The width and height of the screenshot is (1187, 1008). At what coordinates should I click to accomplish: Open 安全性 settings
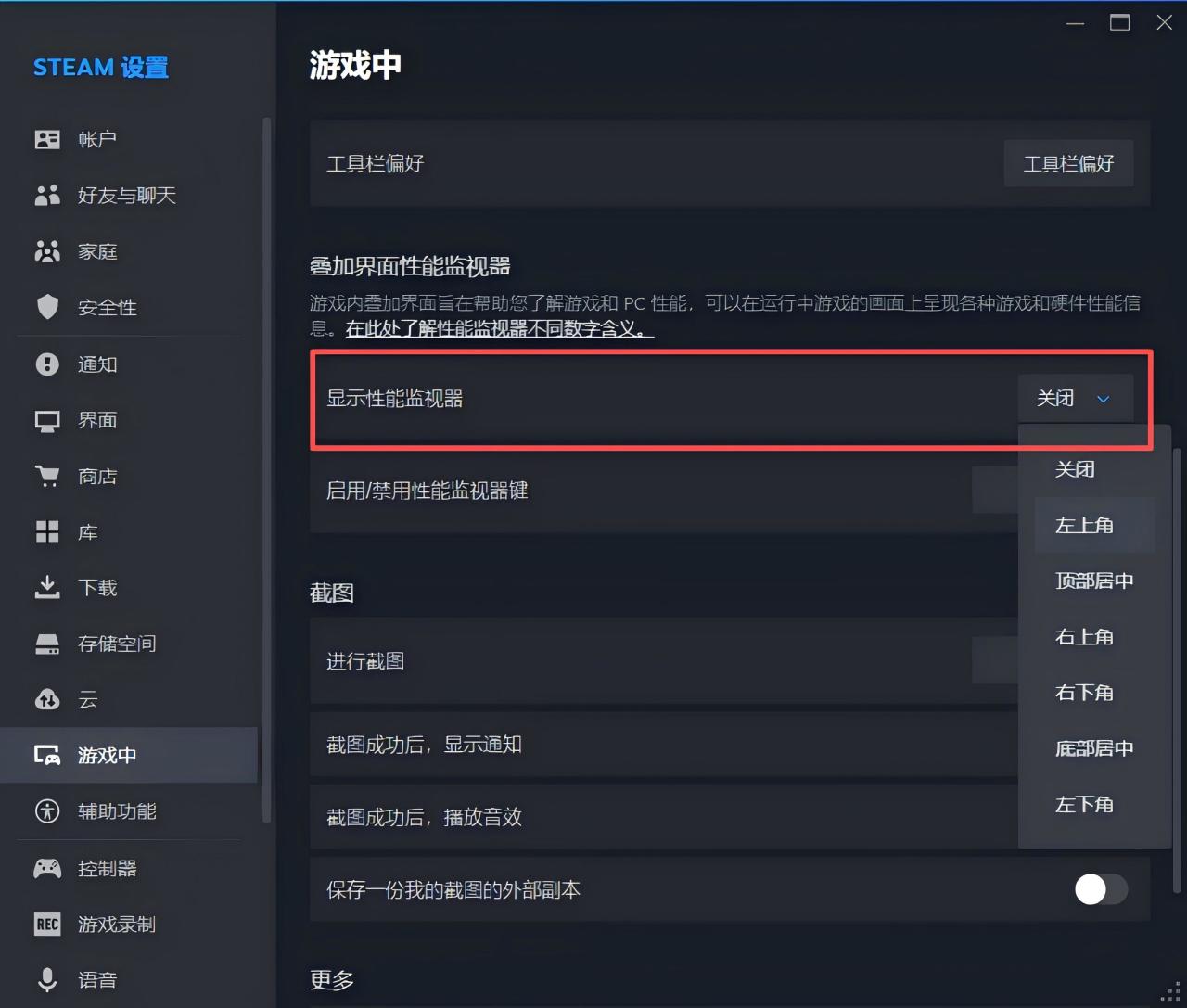(x=130, y=307)
